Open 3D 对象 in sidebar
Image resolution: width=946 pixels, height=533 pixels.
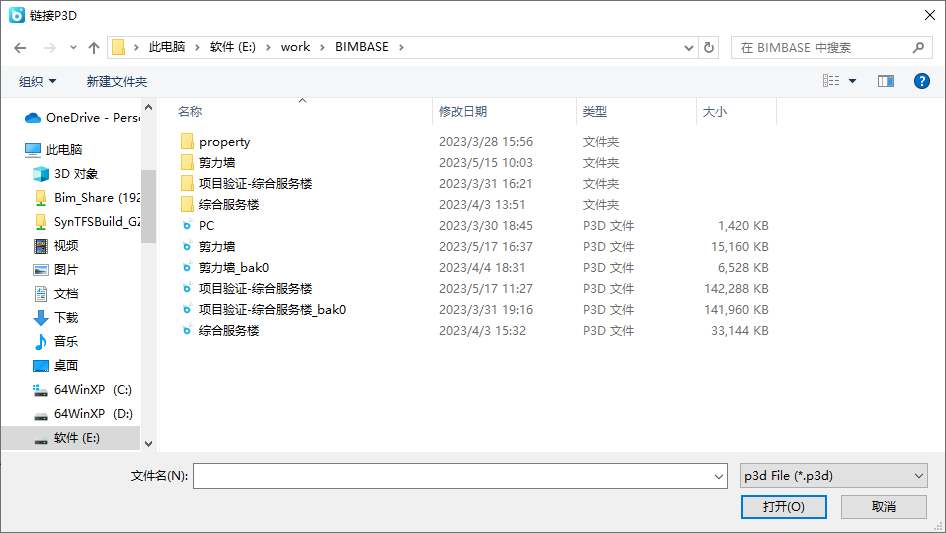(x=66, y=174)
